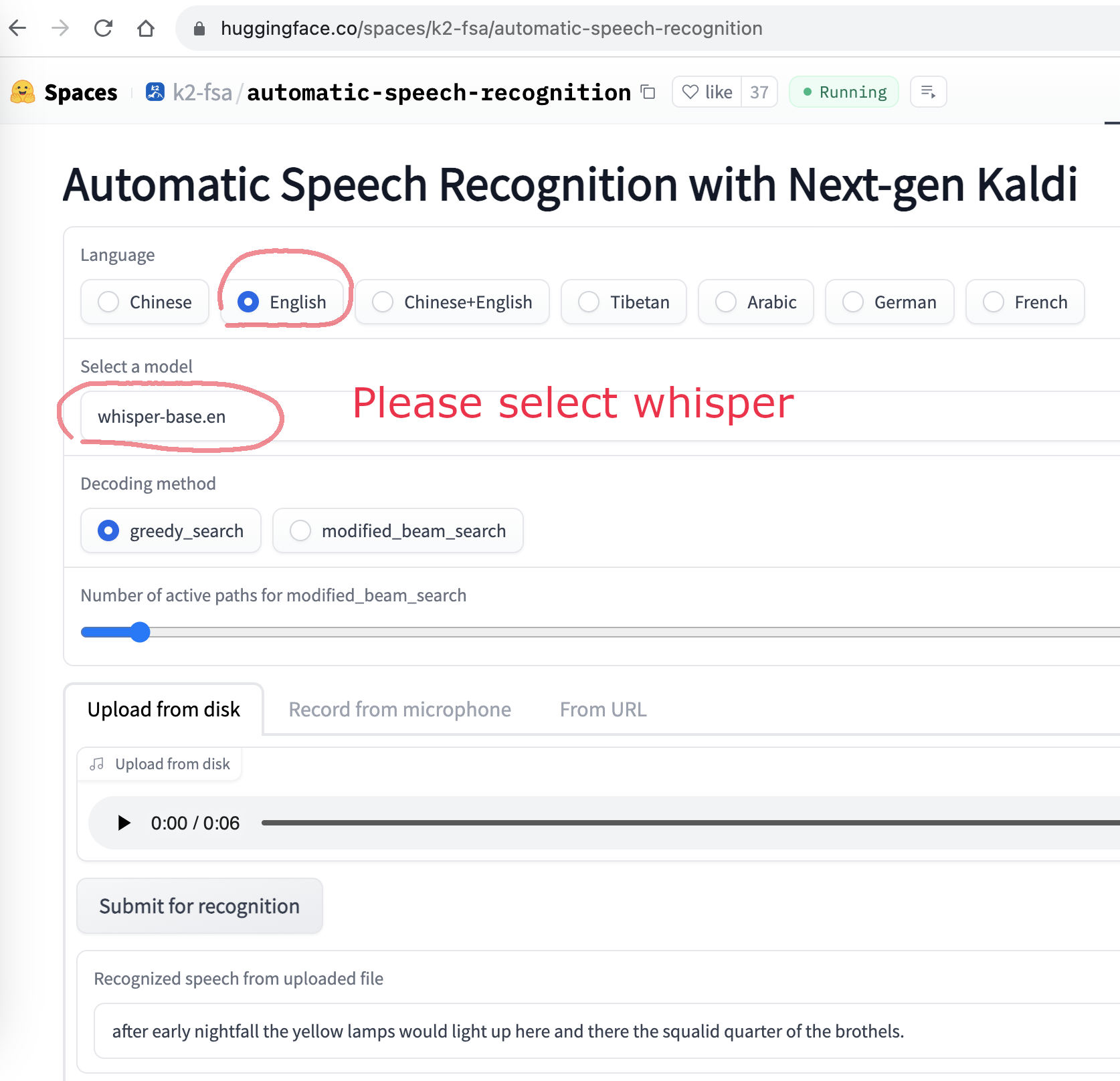Image resolution: width=1120 pixels, height=1081 pixels.
Task: Click the browser forward arrow
Action: (60, 28)
